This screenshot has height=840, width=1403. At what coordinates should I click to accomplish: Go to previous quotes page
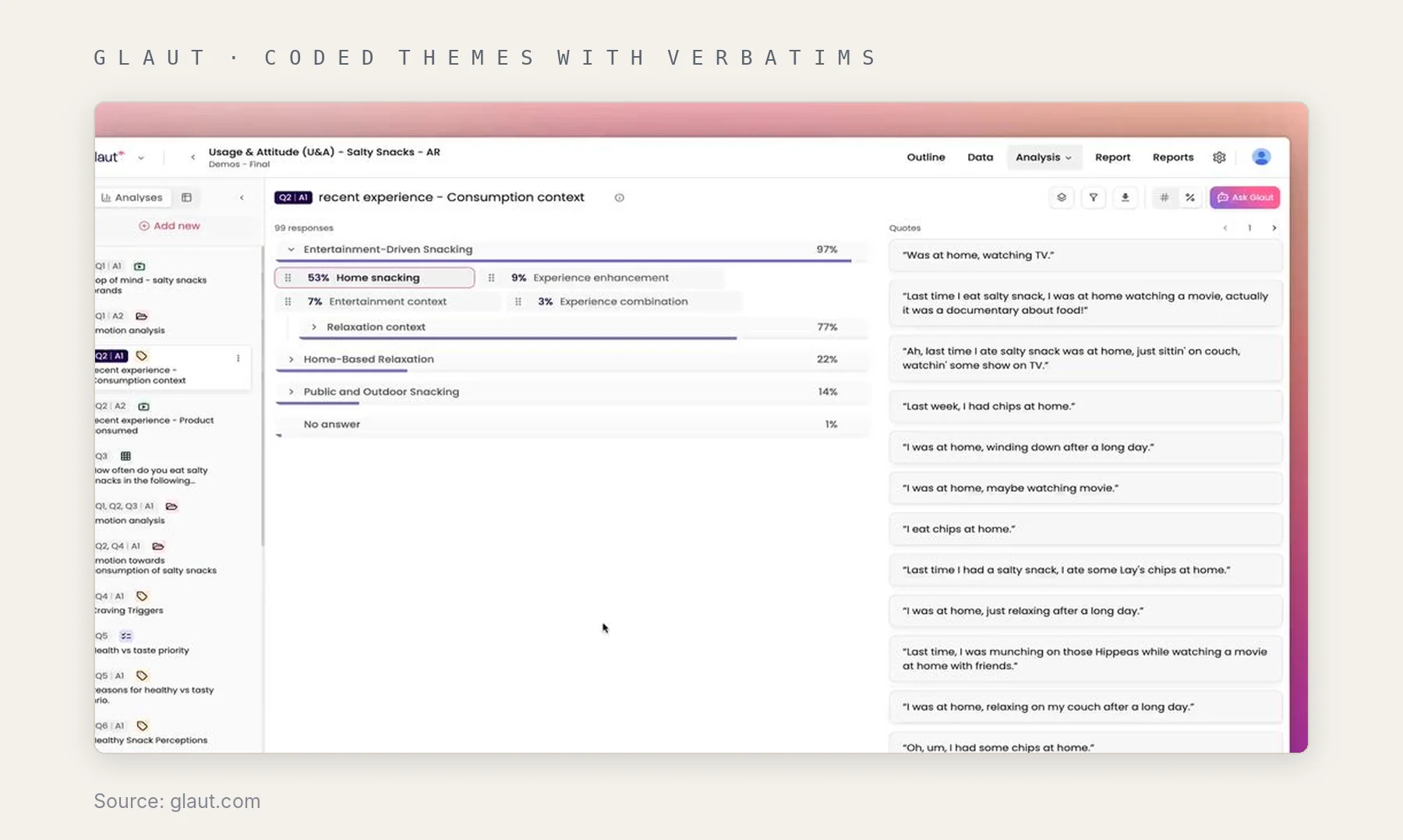pyautogui.click(x=1225, y=228)
